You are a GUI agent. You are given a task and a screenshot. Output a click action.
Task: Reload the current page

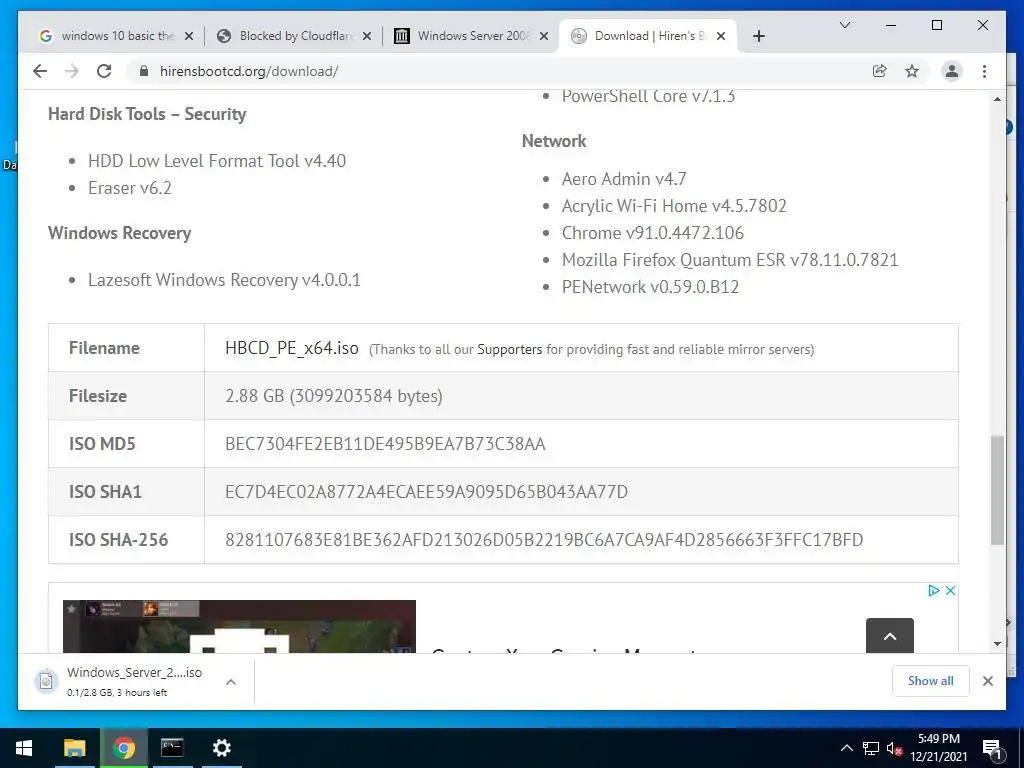click(x=104, y=71)
